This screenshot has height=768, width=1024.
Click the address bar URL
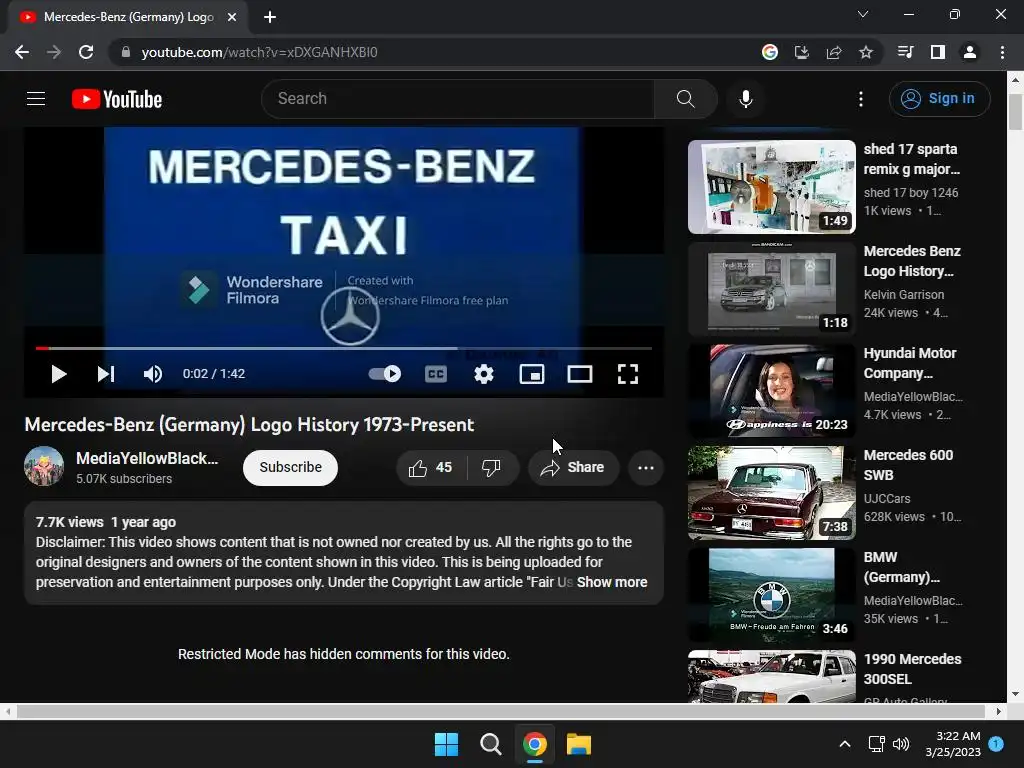point(259,52)
